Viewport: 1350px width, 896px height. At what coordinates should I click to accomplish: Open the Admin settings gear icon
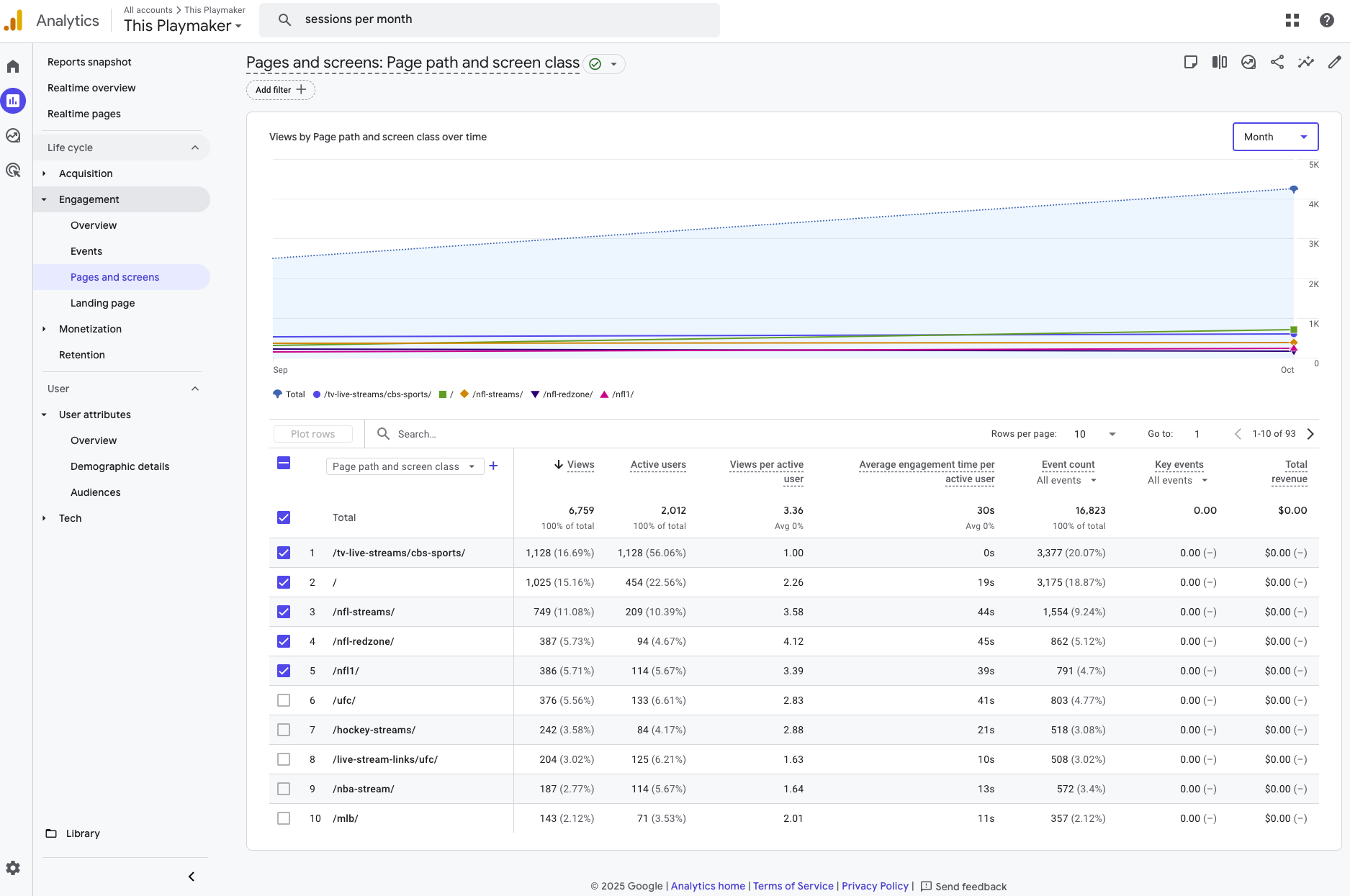click(13, 868)
